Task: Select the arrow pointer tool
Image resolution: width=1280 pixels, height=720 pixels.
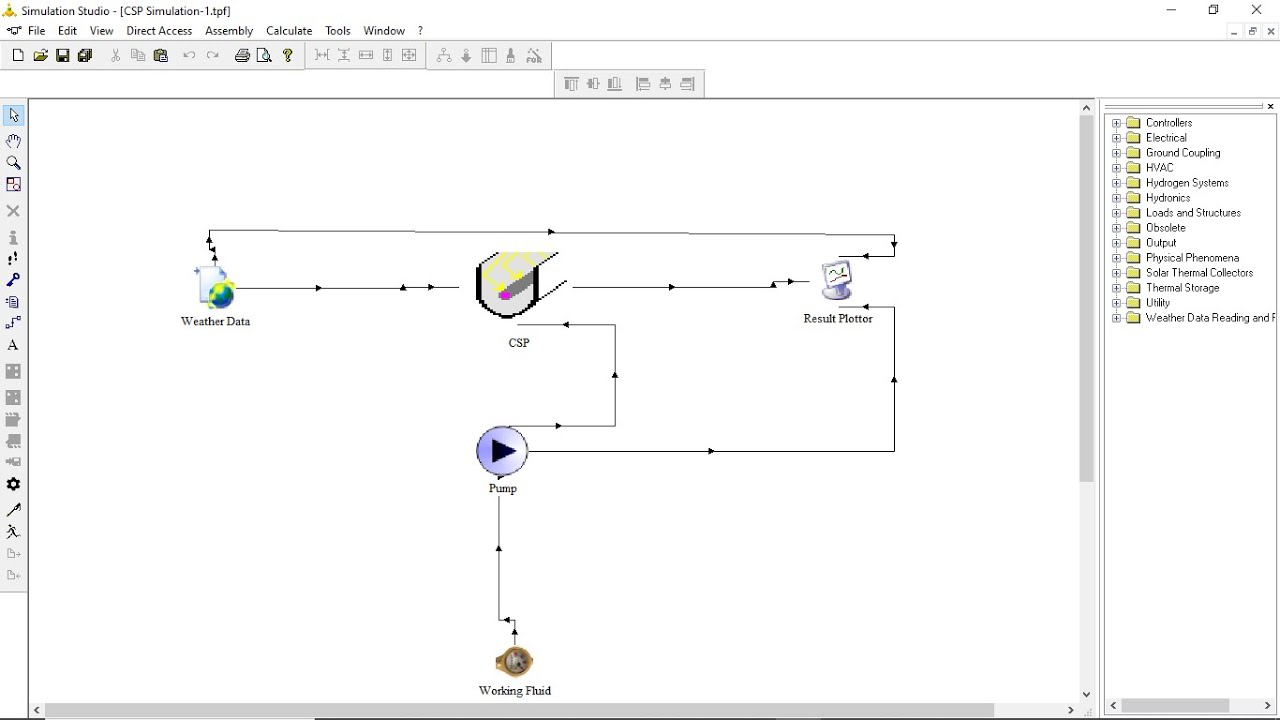Action: click(x=13, y=116)
